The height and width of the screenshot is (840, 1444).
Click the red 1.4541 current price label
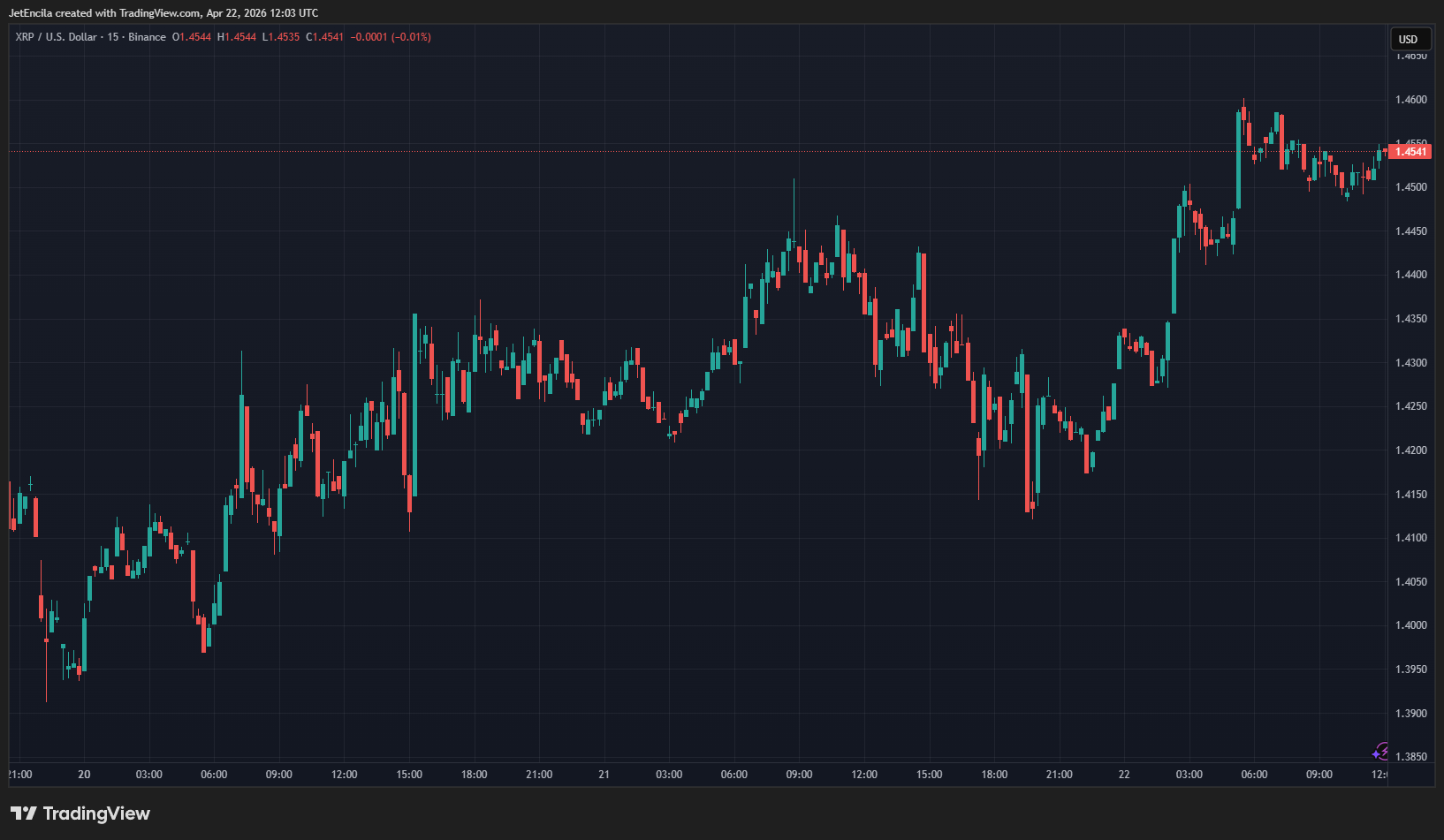pyautogui.click(x=1410, y=152)
